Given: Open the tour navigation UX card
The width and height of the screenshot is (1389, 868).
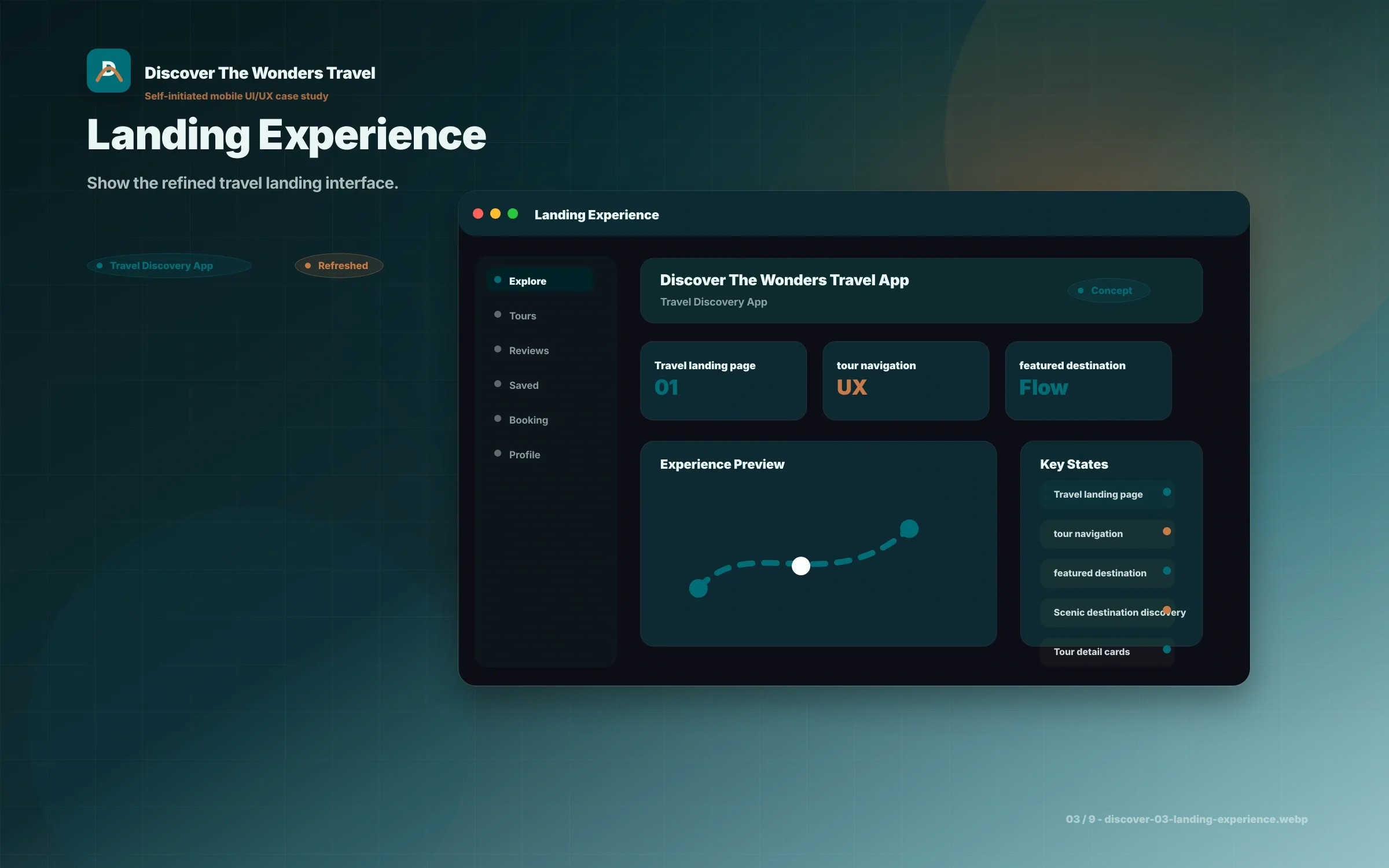Looking at the screenshot, I should pyautogui.click(x=906, y=381).
